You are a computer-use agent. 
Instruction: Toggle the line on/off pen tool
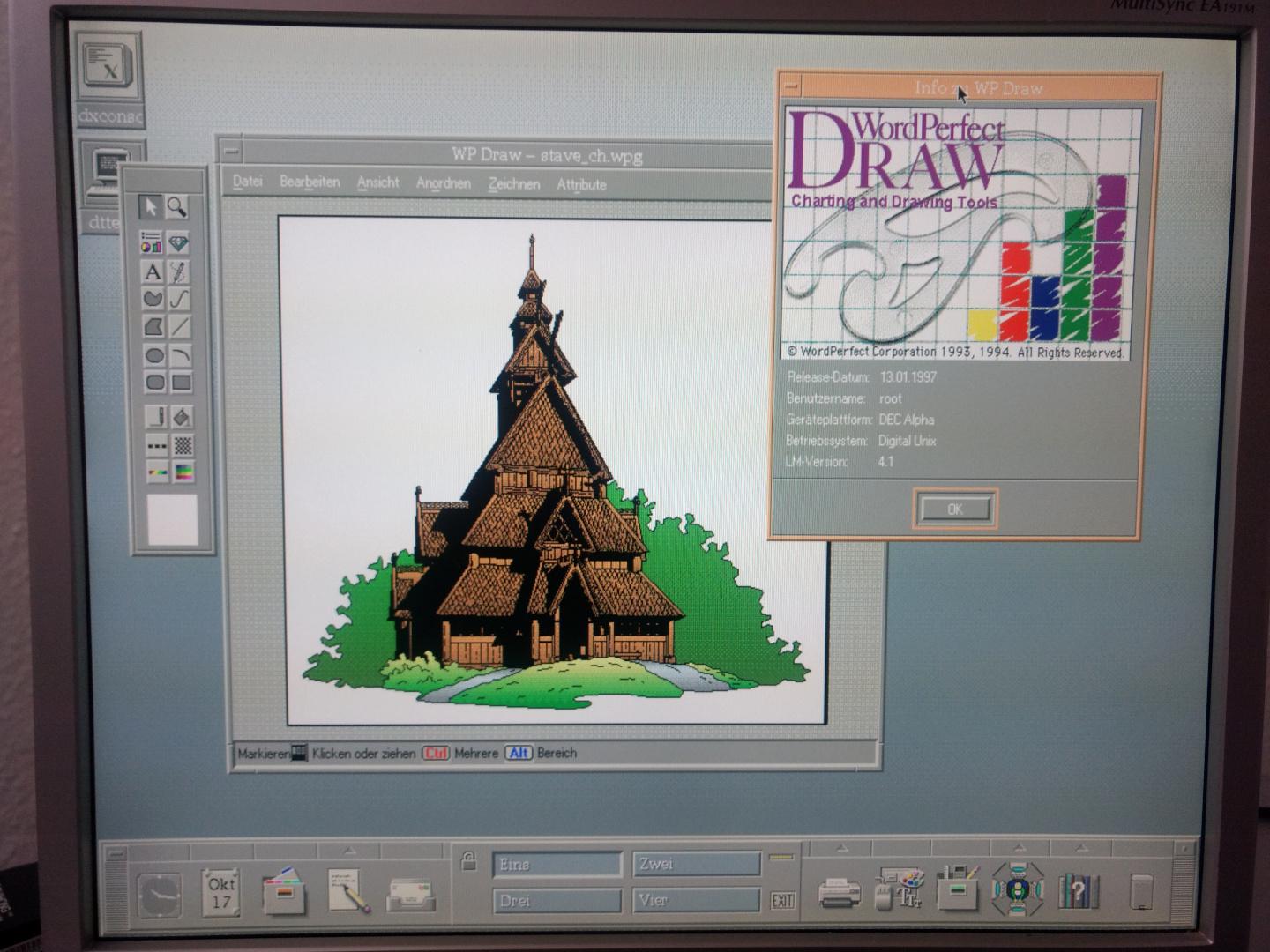pyautogui.click(x=156, y=416)
